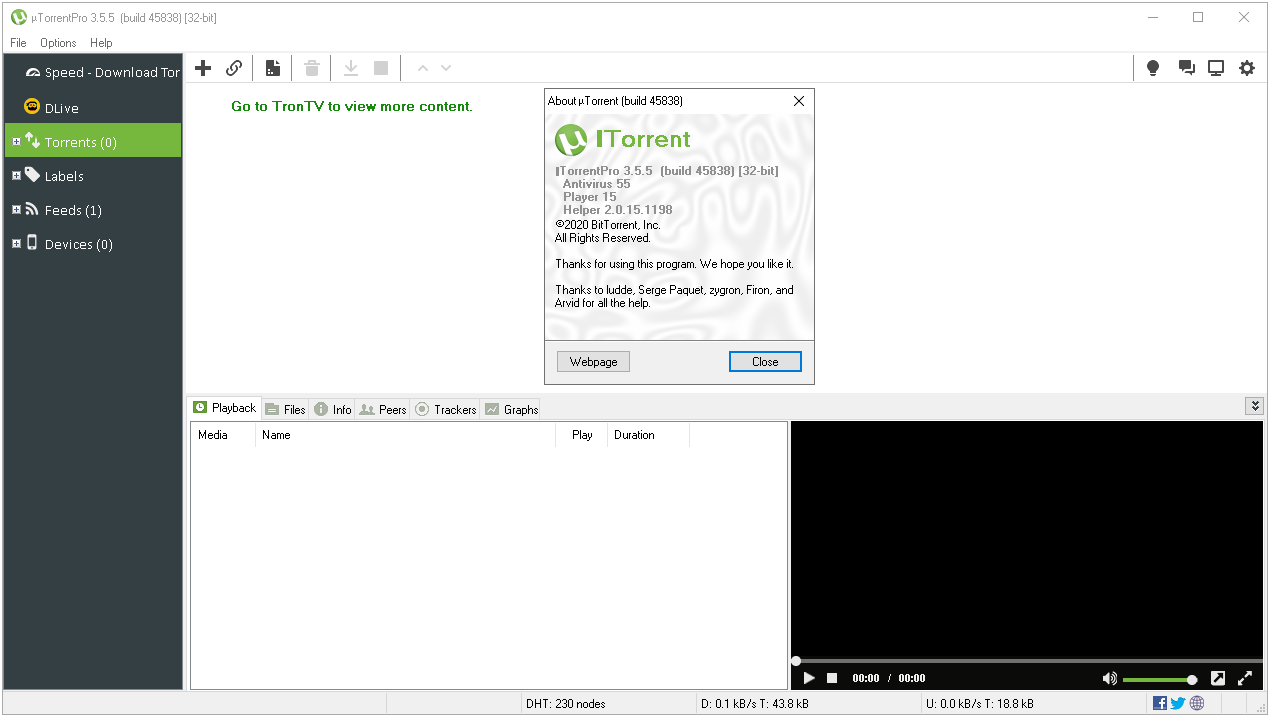Click Webpage button in About dialog
Viewport: 1269px width, 717px height.
pyautogui.click(x=593, y=362)
